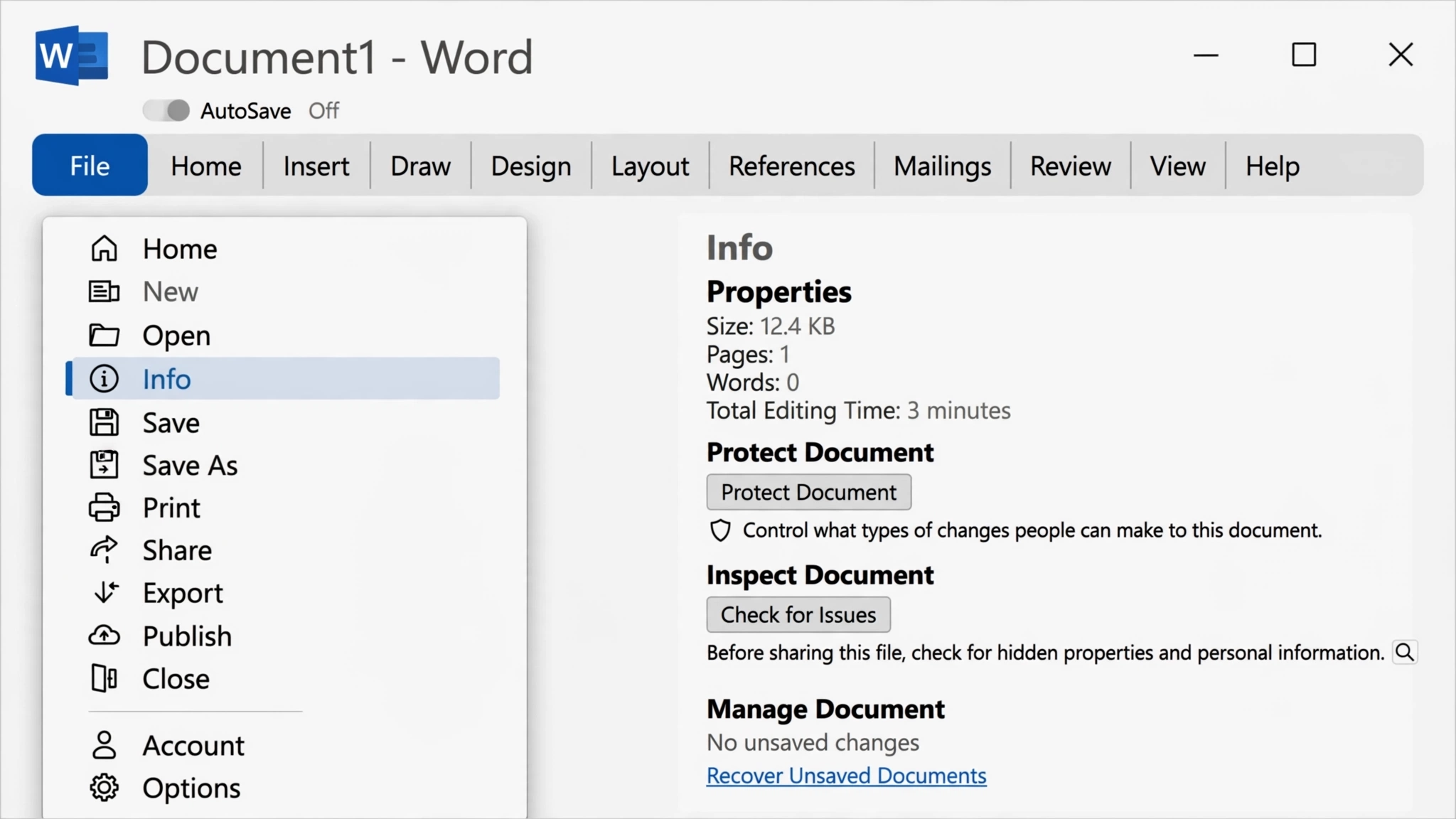Choose the Print label in the menu
The height and width of the screenshot is (819, 1456).
point(171,508)
